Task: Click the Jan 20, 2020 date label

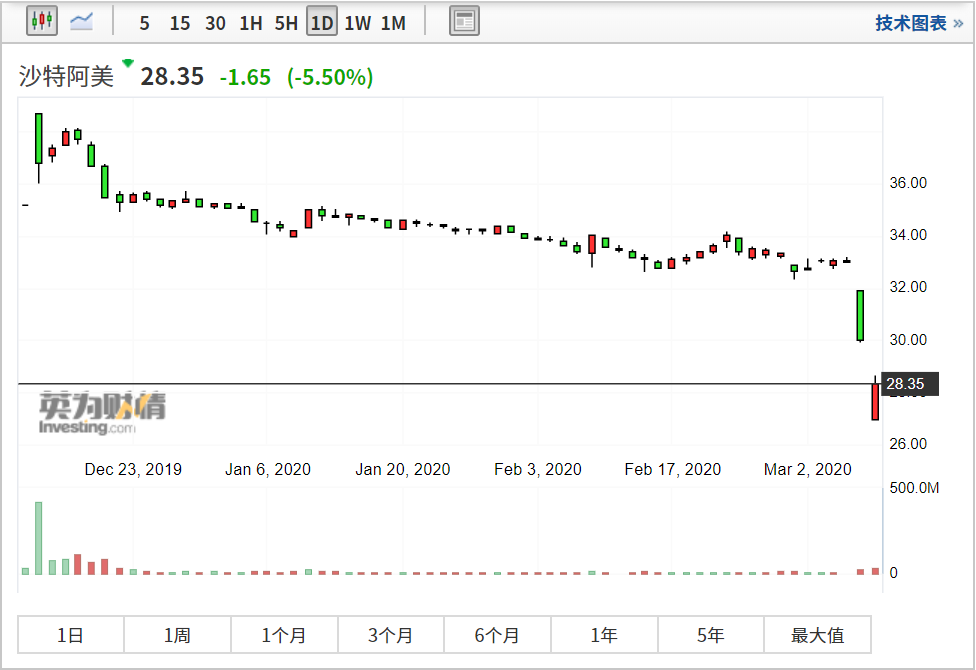Action: 403,469
